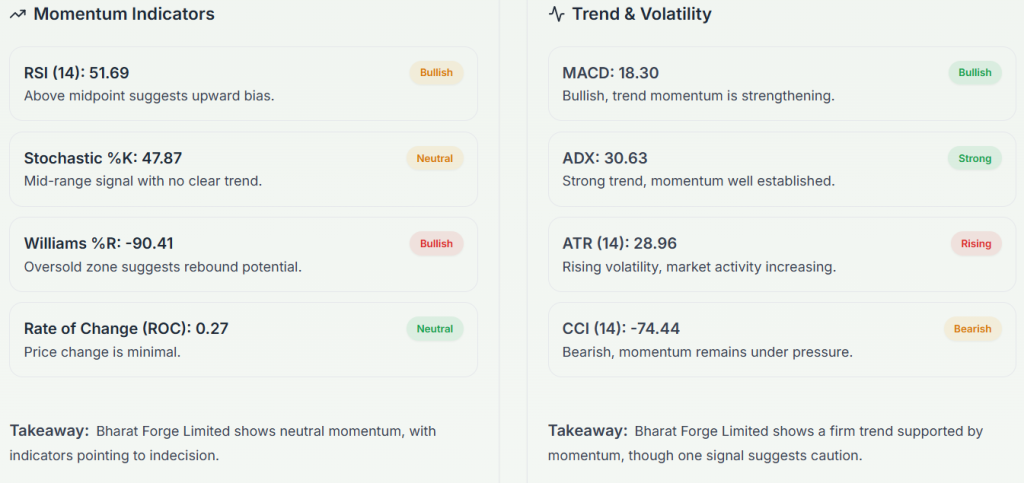Screen dimensions: 1024x483
Task: Click the Bearish badge on CCI card
Action: (x=972, y=329)
